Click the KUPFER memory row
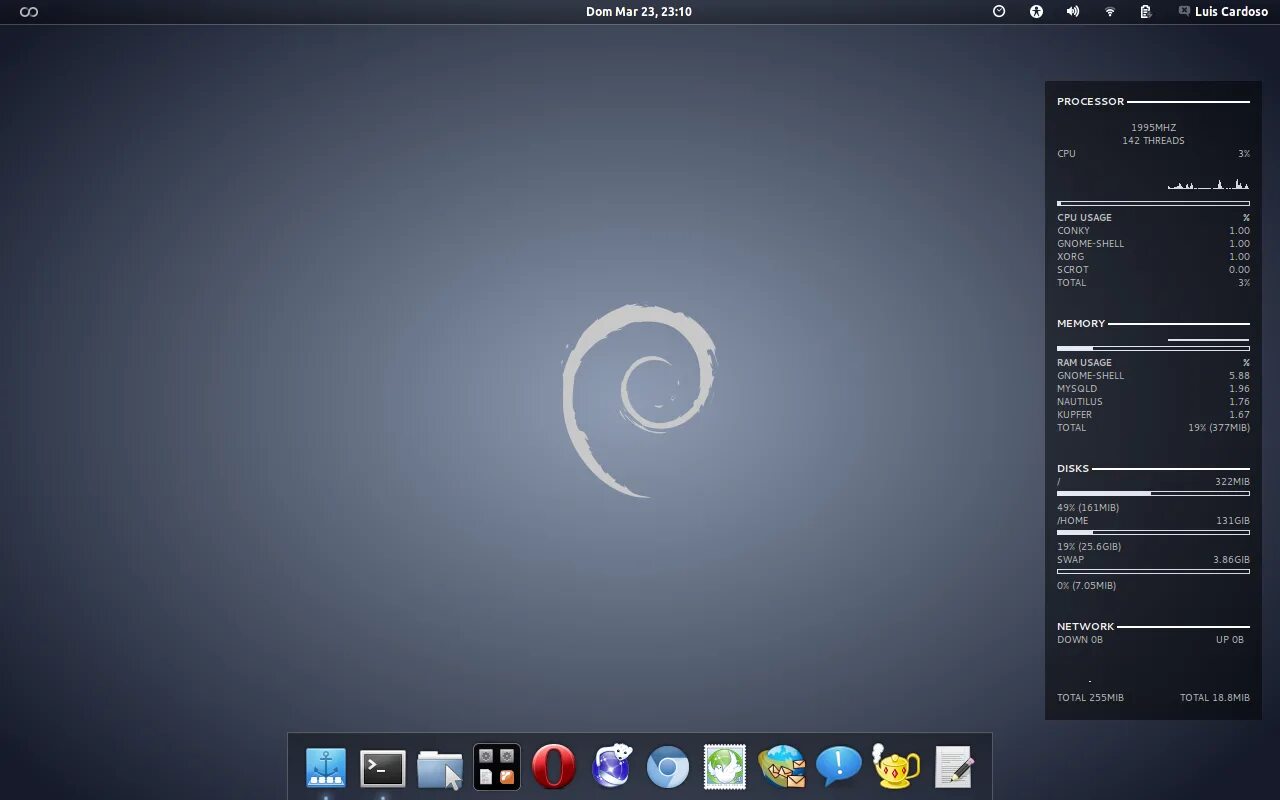Image resolution: width=1280 pixels, height=800 pixels. click(1153, 415)
